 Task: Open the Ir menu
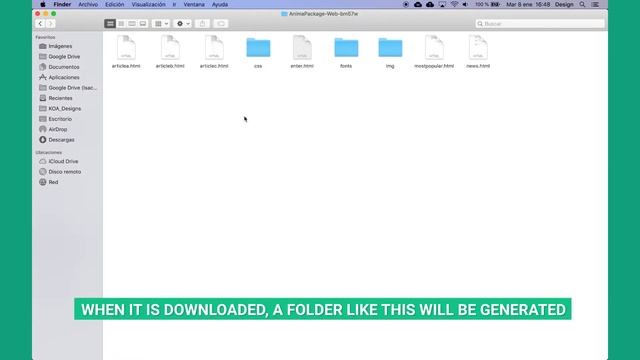(174, 4)
